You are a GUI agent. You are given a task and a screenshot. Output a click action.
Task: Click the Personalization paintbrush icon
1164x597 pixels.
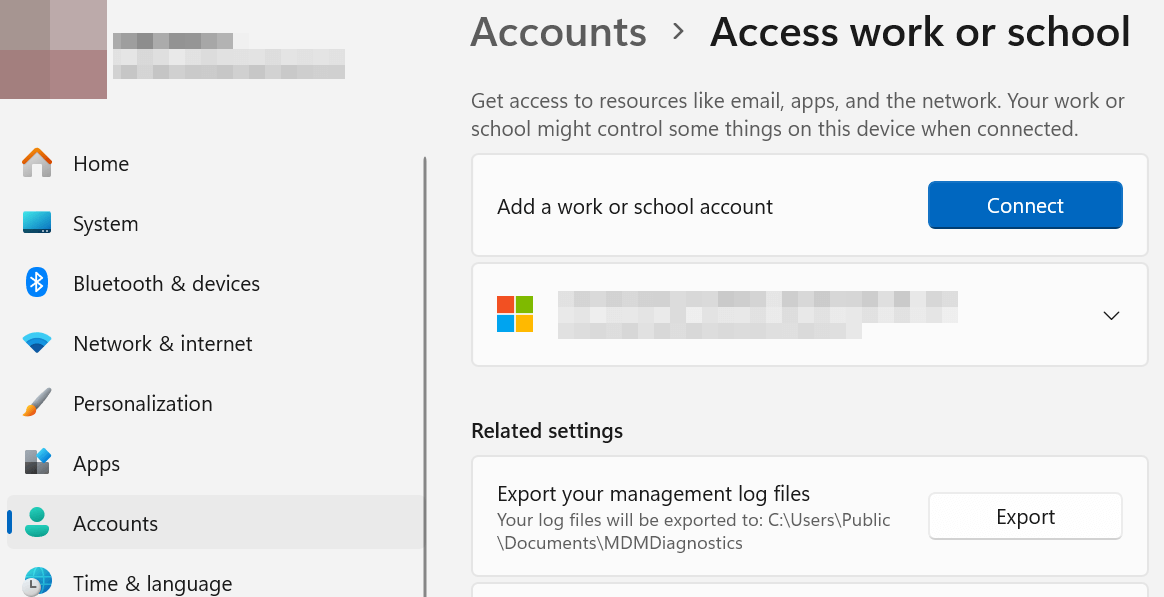(x=37, y=403)
